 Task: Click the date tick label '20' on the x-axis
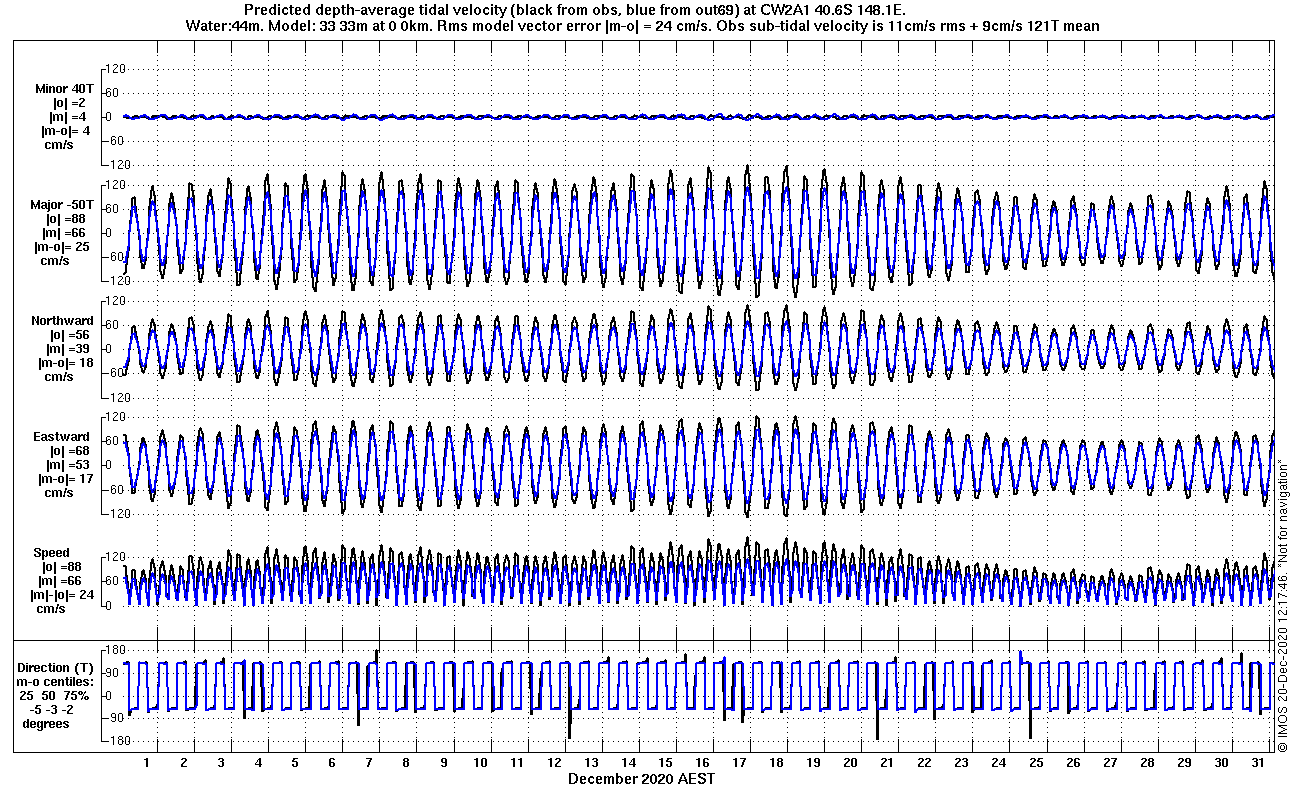point(850,763)
